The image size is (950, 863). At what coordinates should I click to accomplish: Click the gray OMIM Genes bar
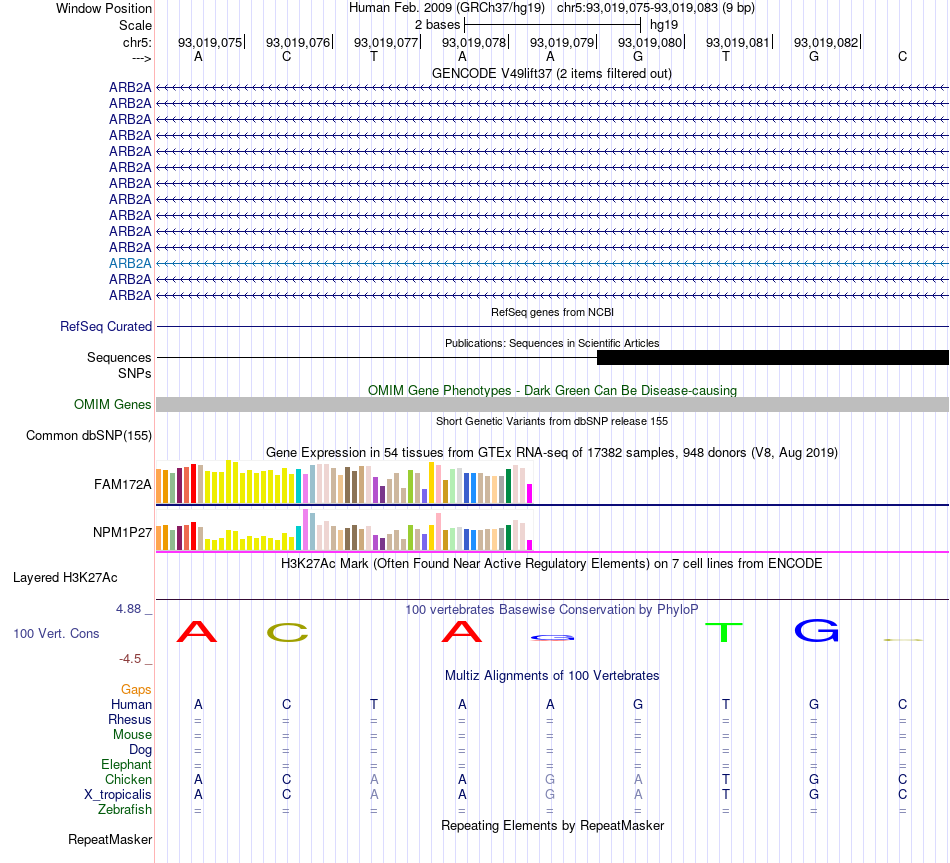click(552, 404)
